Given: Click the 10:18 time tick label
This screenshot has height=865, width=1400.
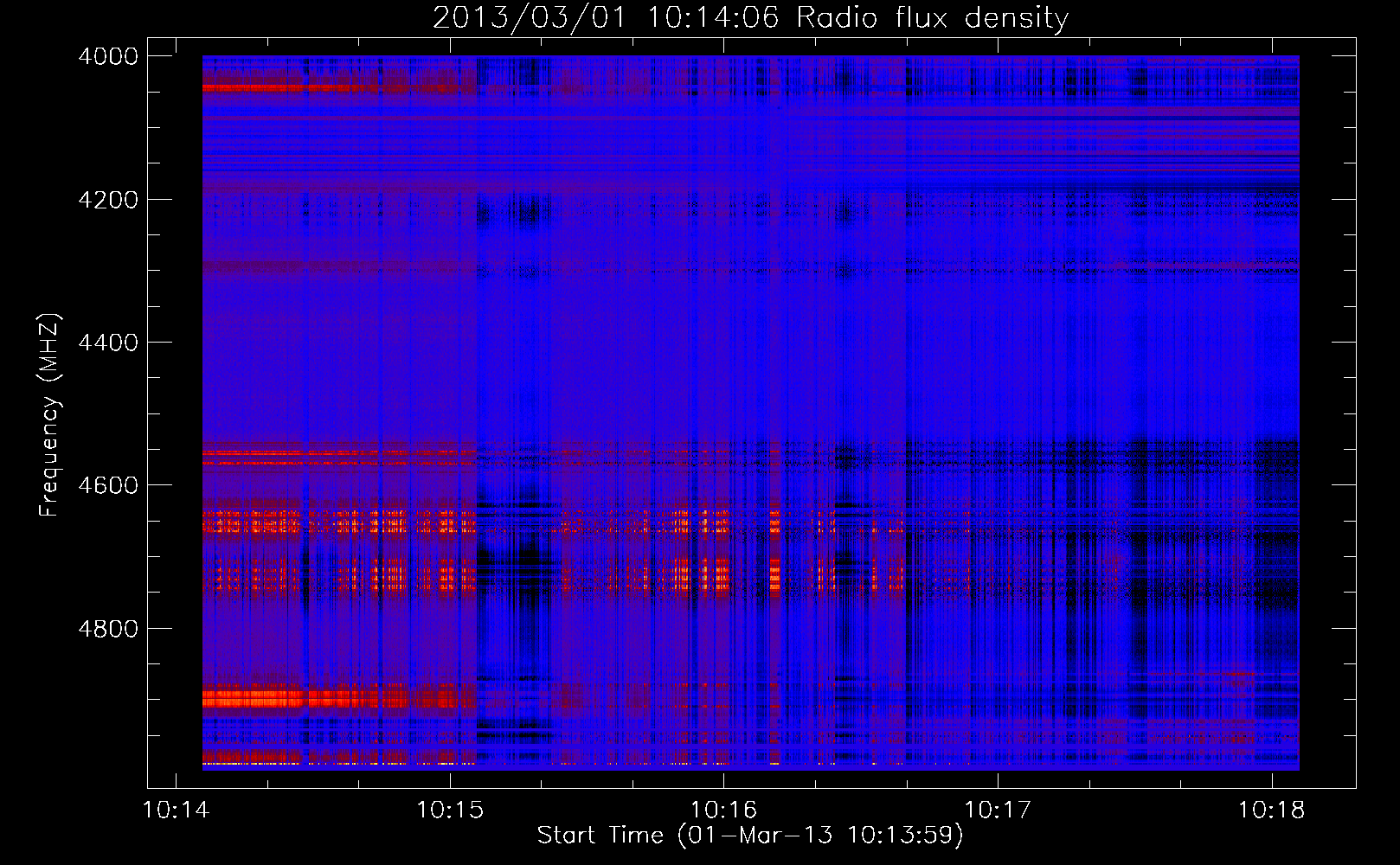Looking at the screenshot, I should coord(1272,810).
